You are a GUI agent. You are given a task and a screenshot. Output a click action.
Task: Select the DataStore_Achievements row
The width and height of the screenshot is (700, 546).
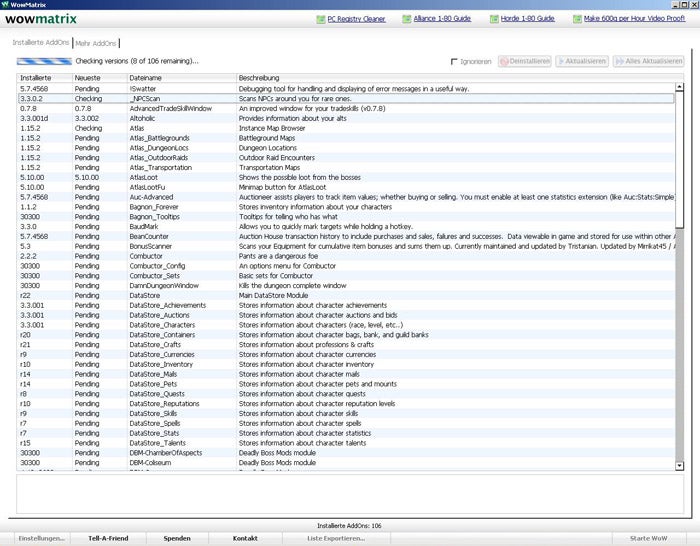tap(346, 305)
